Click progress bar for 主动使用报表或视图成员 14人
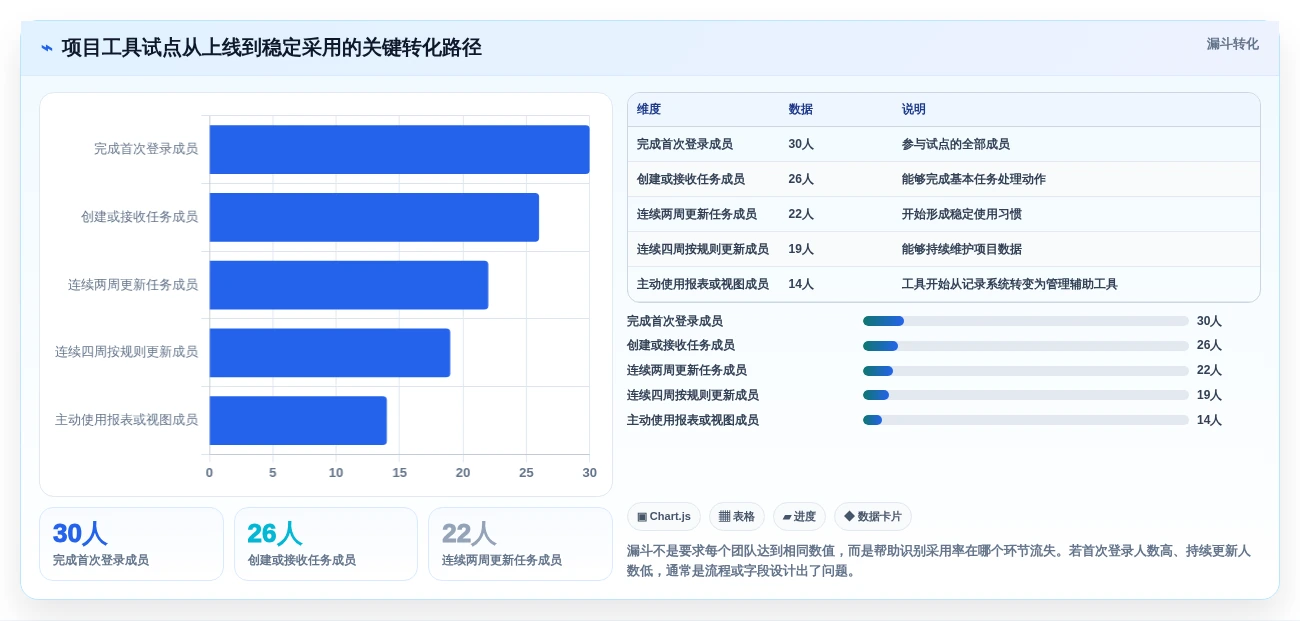 tap(1026, 420)
